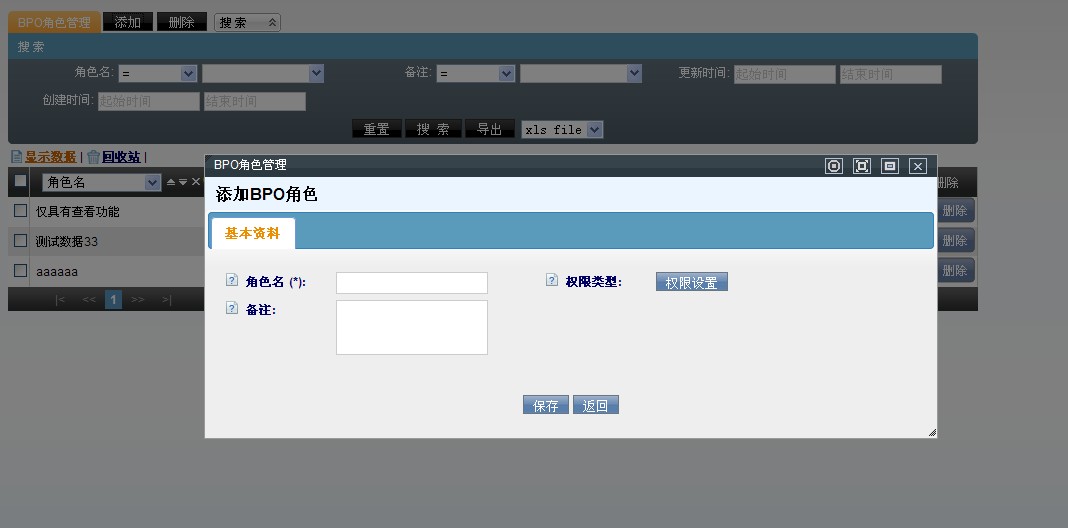Click help icon beside 权限类型 label
This screenshot has height=528, width=1068.
point(552,281)
